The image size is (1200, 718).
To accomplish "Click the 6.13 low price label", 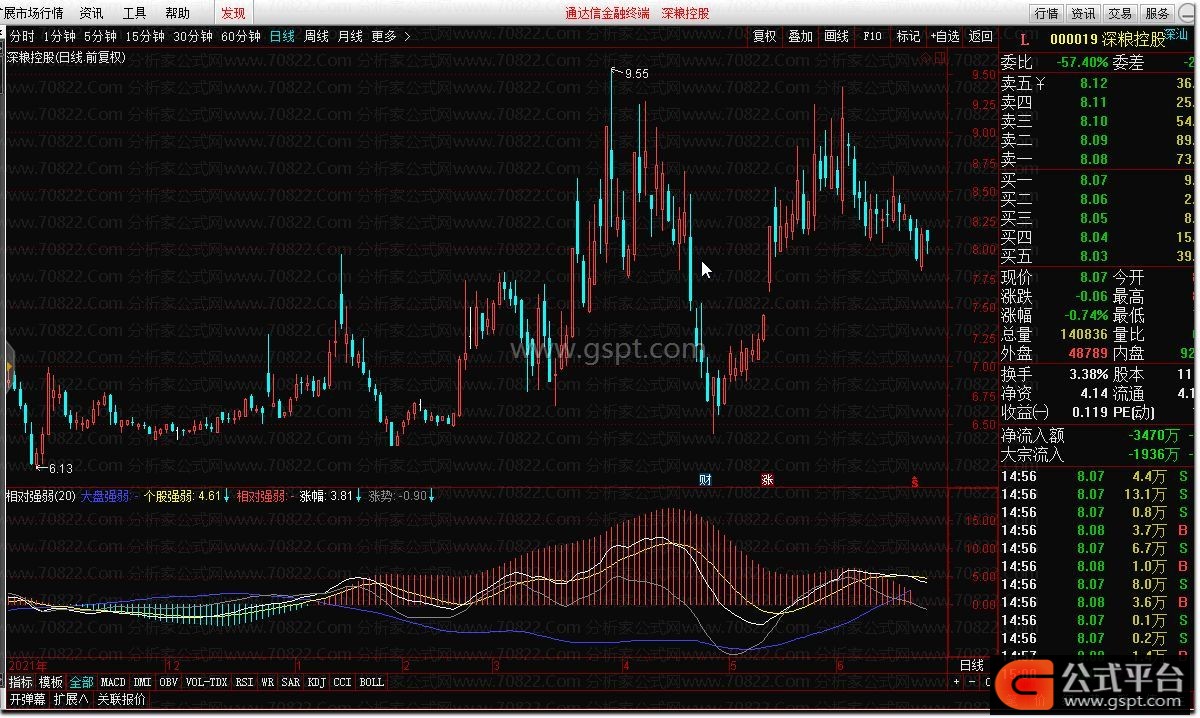I will coord(61,467).
